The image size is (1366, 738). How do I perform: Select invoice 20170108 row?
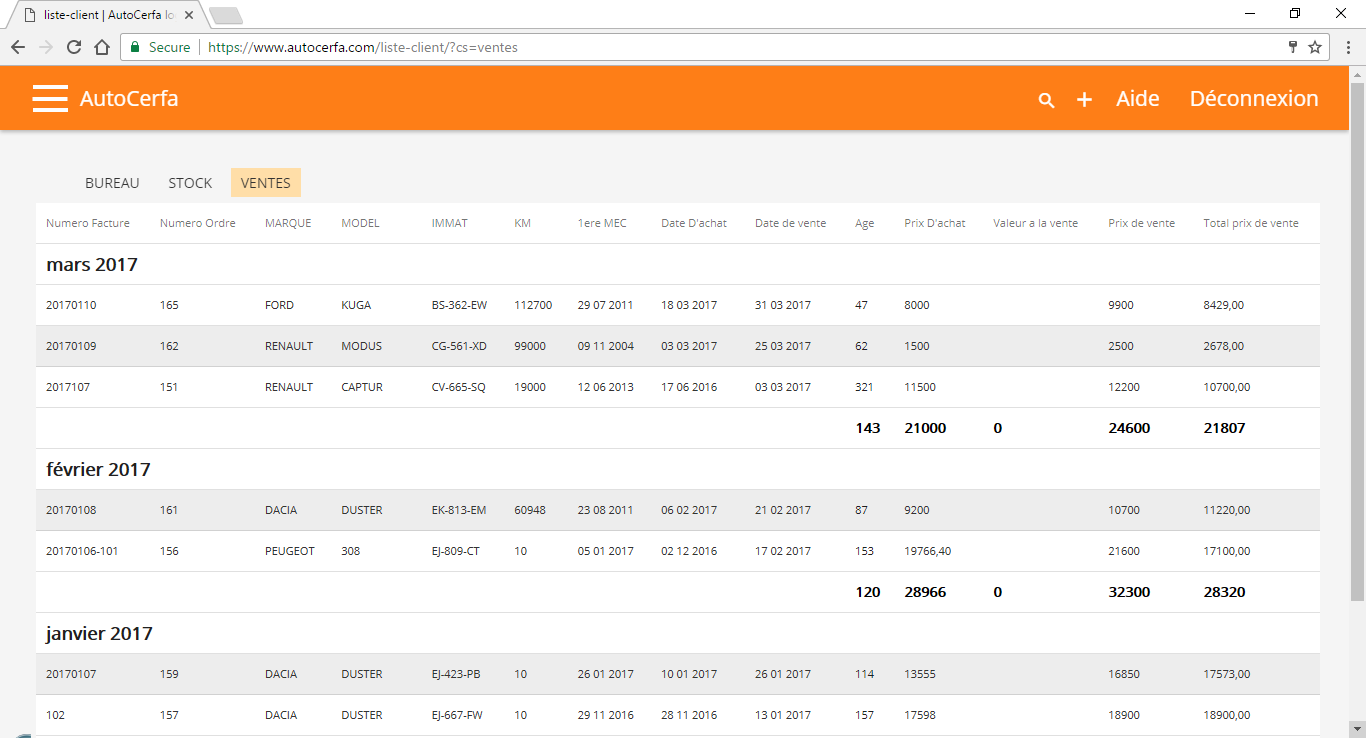tap(678, 510)
